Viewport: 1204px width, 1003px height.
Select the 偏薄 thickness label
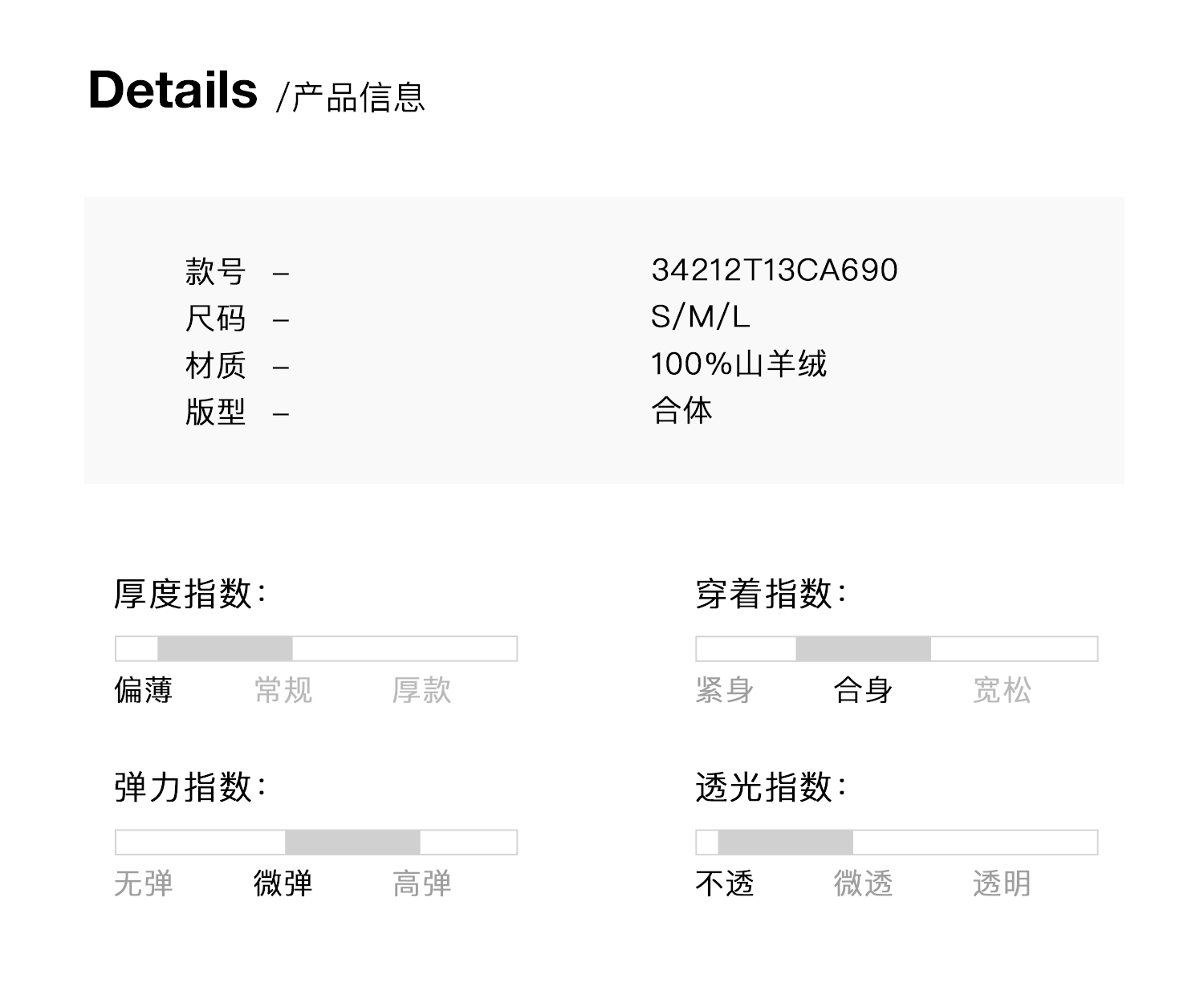click(x=144, y=690)
